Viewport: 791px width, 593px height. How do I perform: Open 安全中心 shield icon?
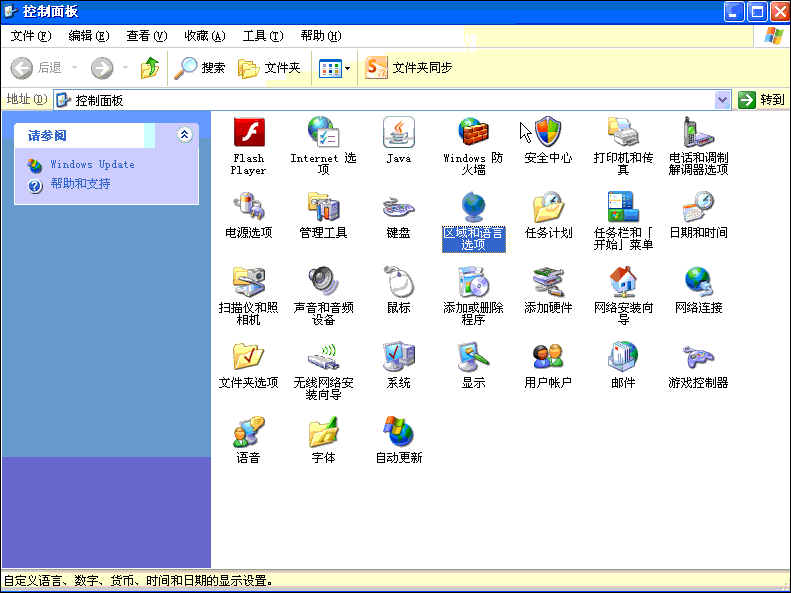tap(548, 133)
